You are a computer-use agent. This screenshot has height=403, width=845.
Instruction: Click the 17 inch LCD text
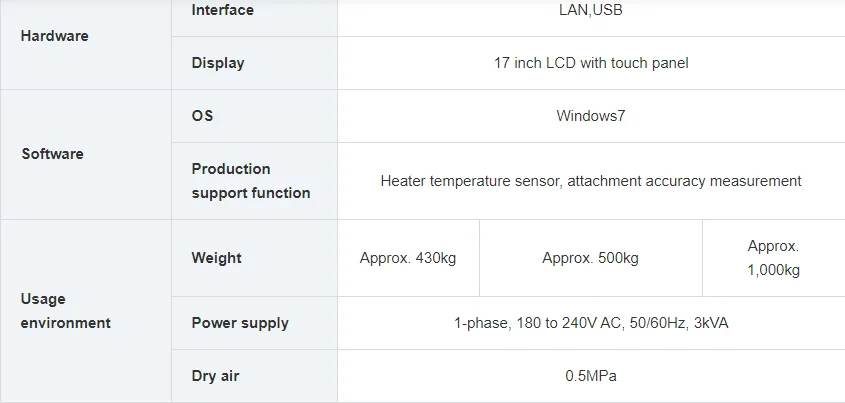click(591, 63)
